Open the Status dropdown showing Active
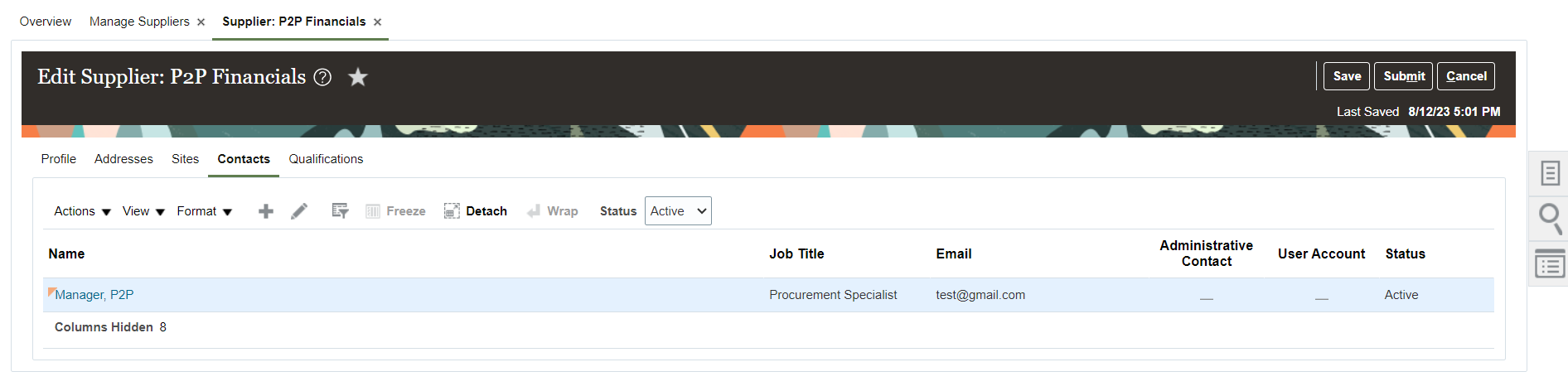Image resolution: width=1568 pixels, height=391 pixels. [678, 211]
